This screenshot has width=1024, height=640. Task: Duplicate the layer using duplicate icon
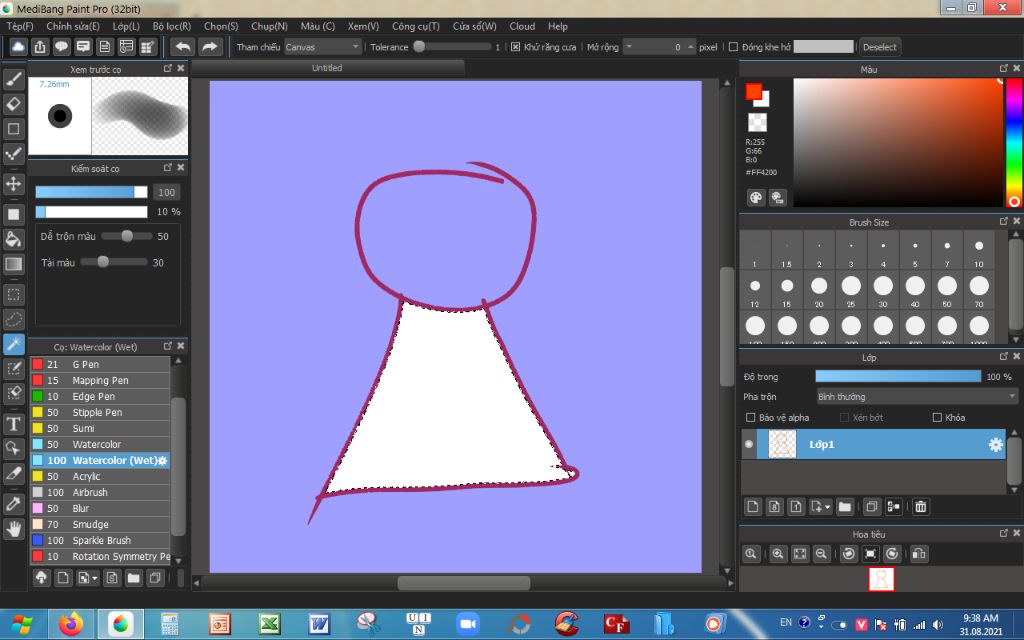pos(872,507)
